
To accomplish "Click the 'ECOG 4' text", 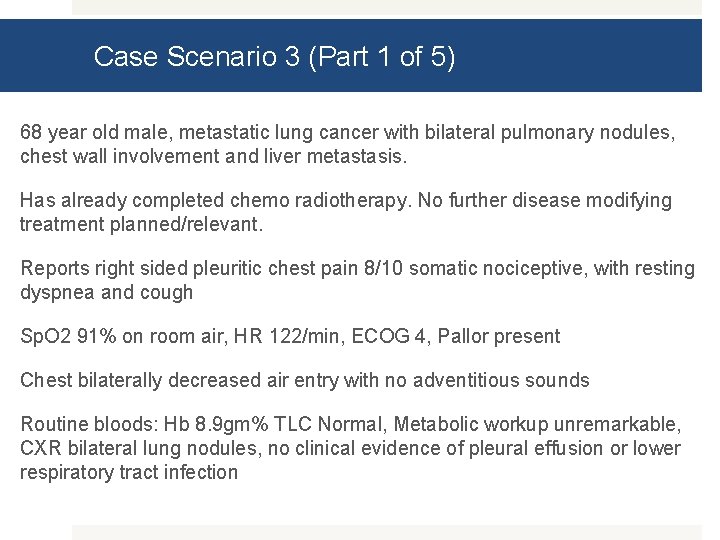I will [x=379, y=336].
